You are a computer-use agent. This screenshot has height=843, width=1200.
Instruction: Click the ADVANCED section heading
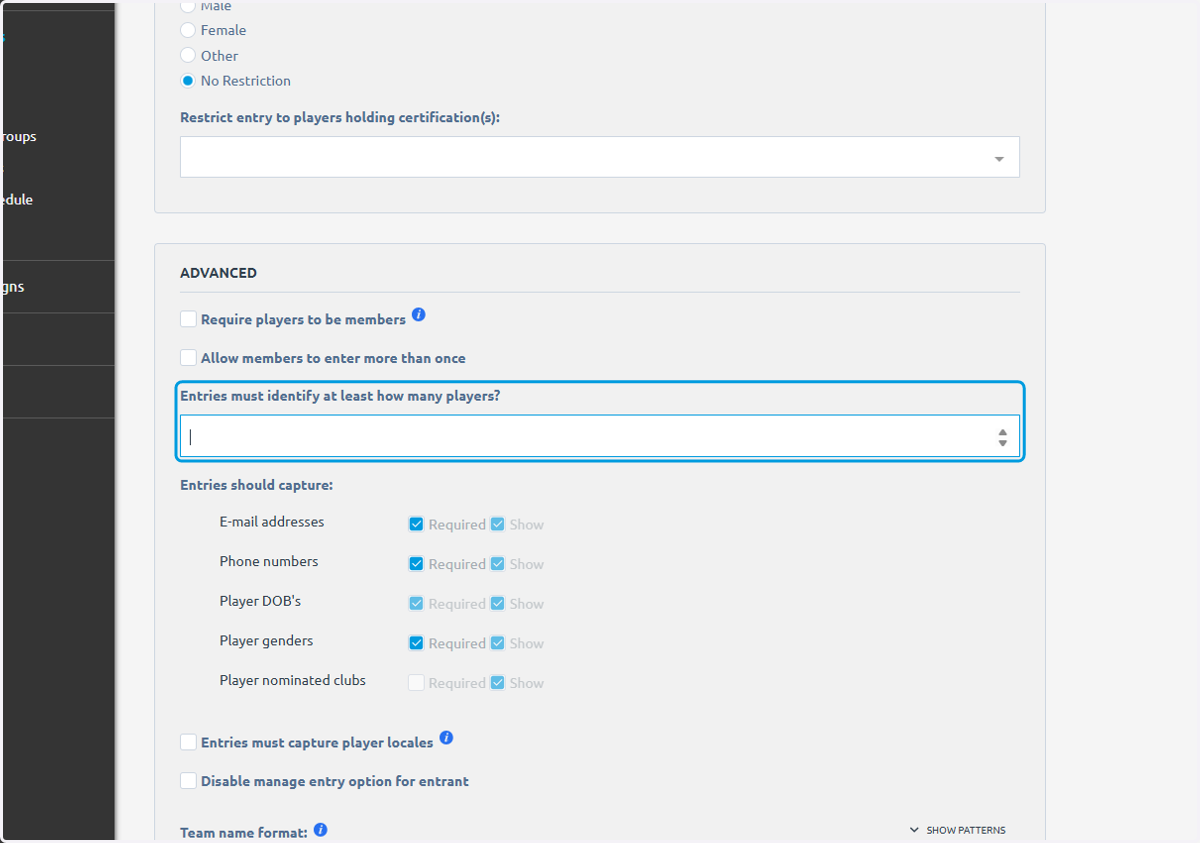[x=218, y=272]
